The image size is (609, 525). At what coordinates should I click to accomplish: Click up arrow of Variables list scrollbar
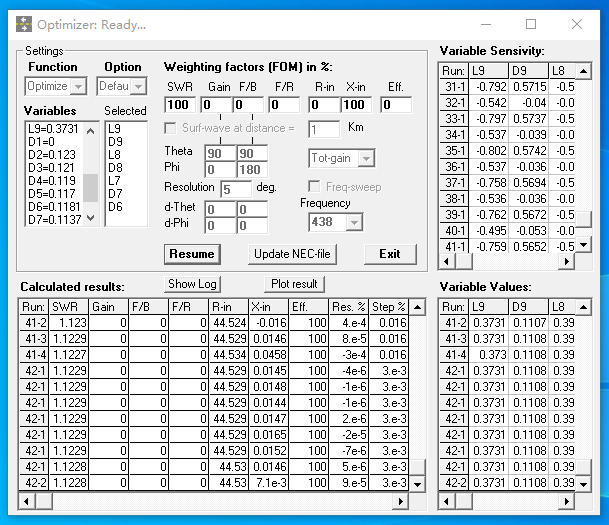[90, 131]
